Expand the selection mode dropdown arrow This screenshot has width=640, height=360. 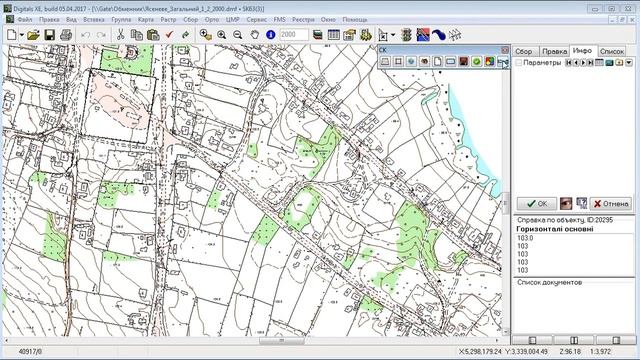(x=393, y=35)
